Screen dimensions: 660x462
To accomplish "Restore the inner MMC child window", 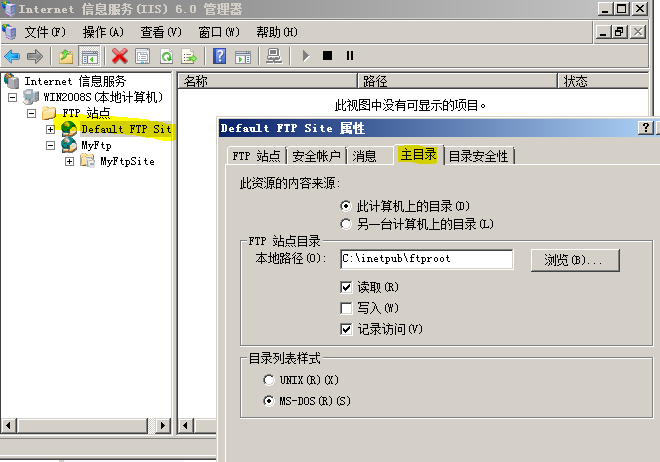I will coord(620,32).
